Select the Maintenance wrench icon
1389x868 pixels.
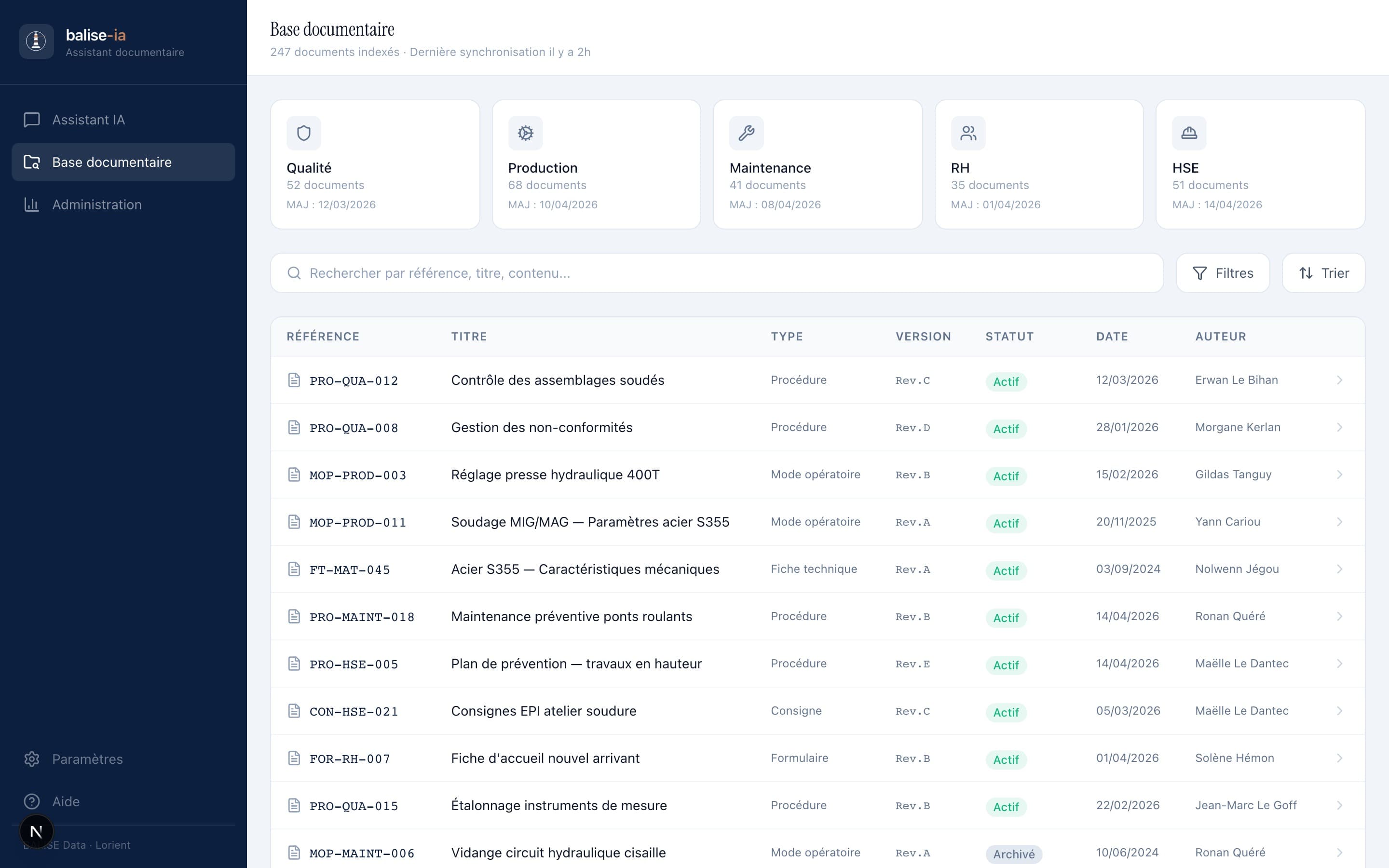747,133
